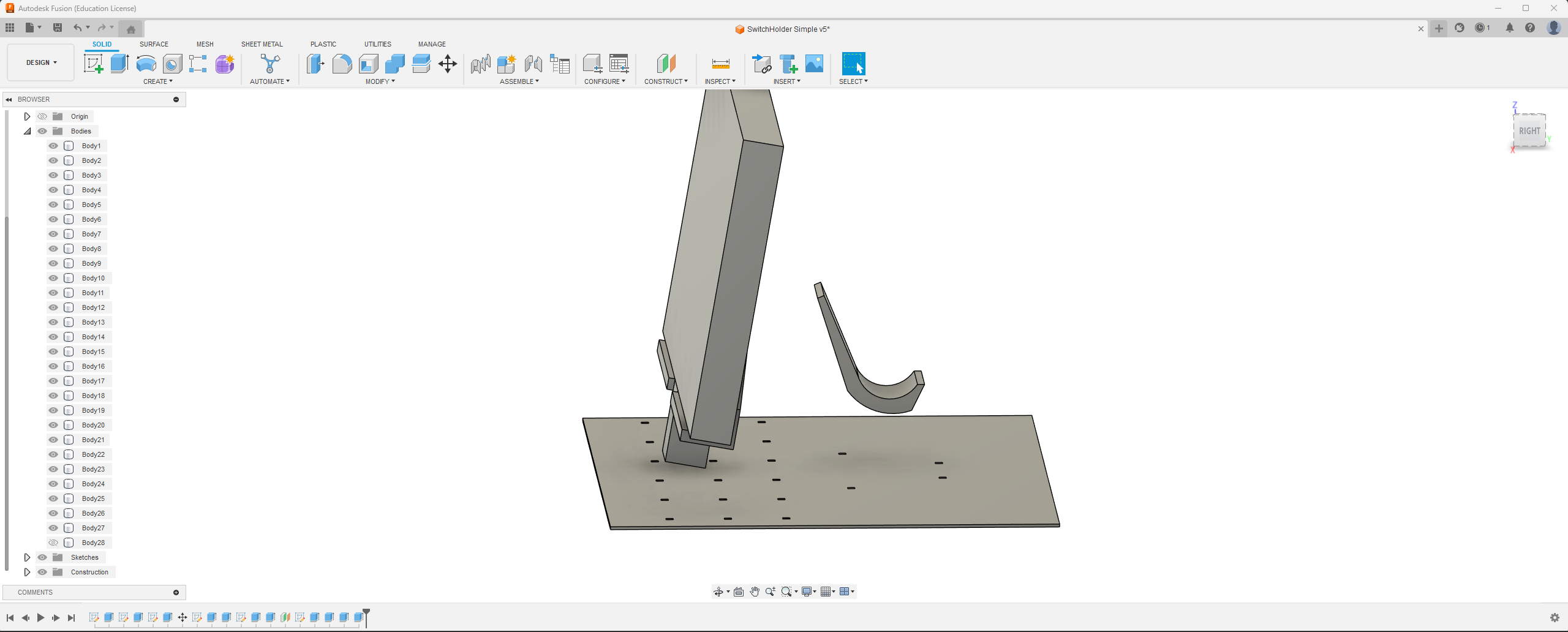Image resolution: width=1568 pixels, height=632 pixels.
Task: Select the Hole tool
Action: [x=173, y=64]
